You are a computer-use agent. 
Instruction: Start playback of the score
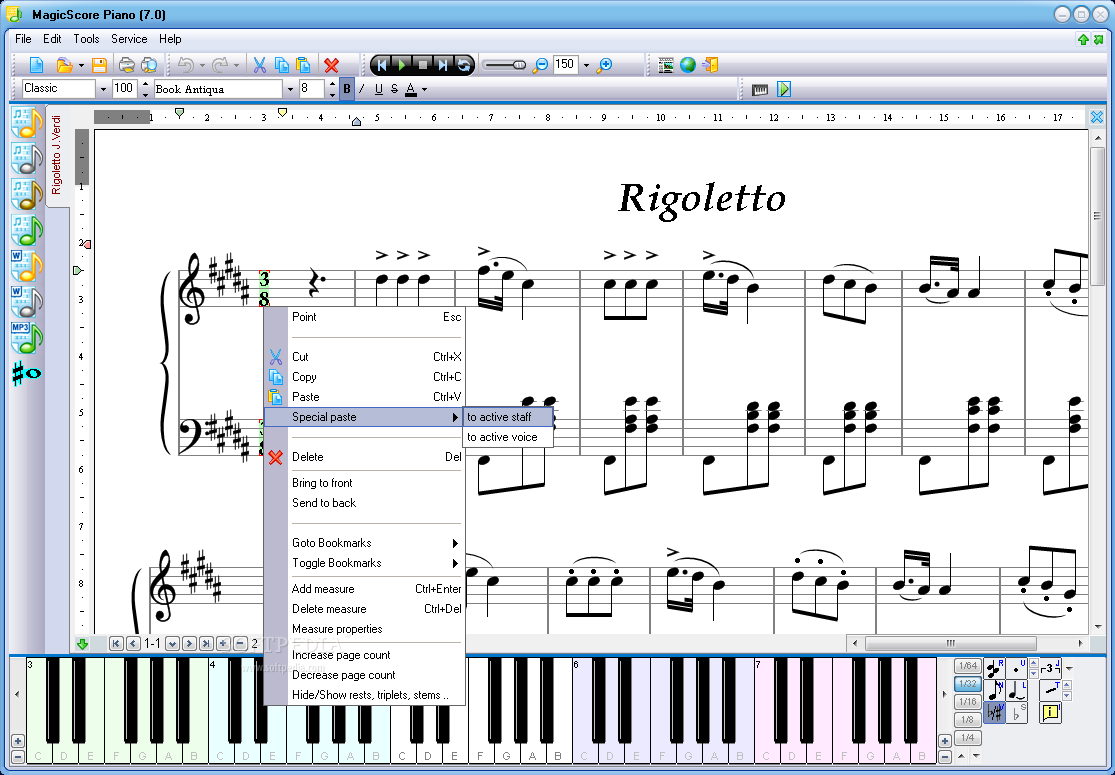(x=402, y=65)
